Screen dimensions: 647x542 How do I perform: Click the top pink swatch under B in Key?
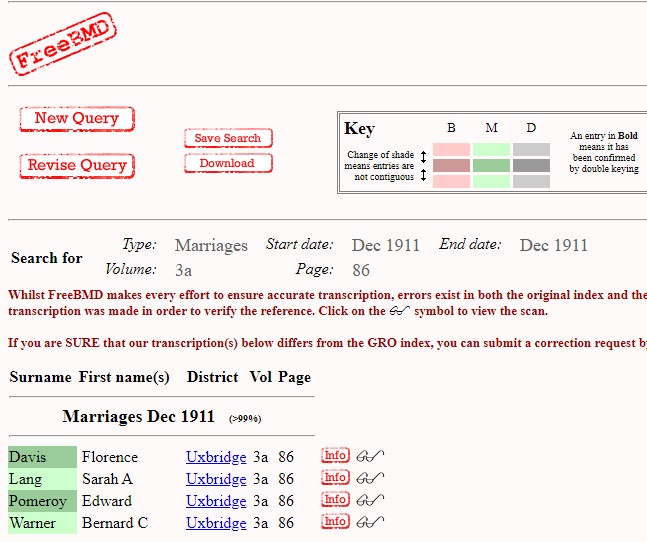pos(451,149)
